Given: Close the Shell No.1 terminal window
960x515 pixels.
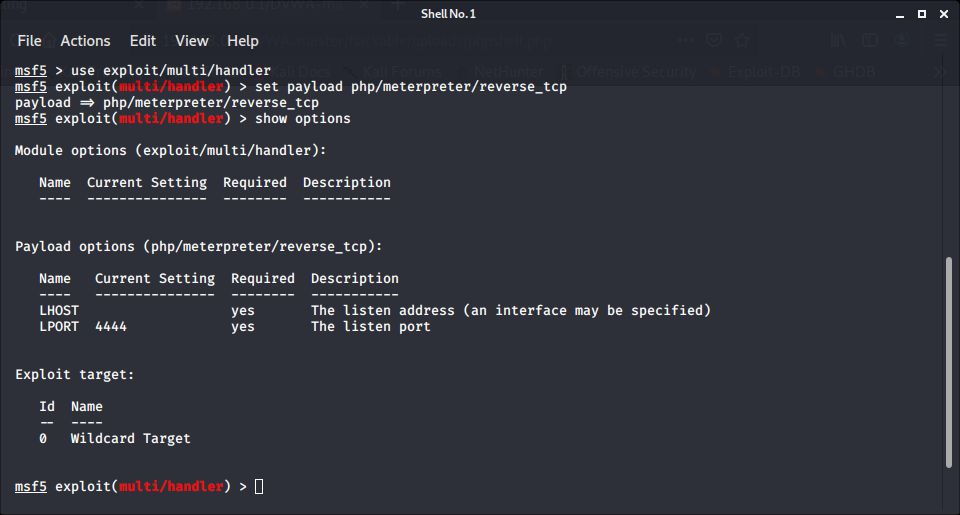Looking at the screenshot, I should [x=943, y=14].
